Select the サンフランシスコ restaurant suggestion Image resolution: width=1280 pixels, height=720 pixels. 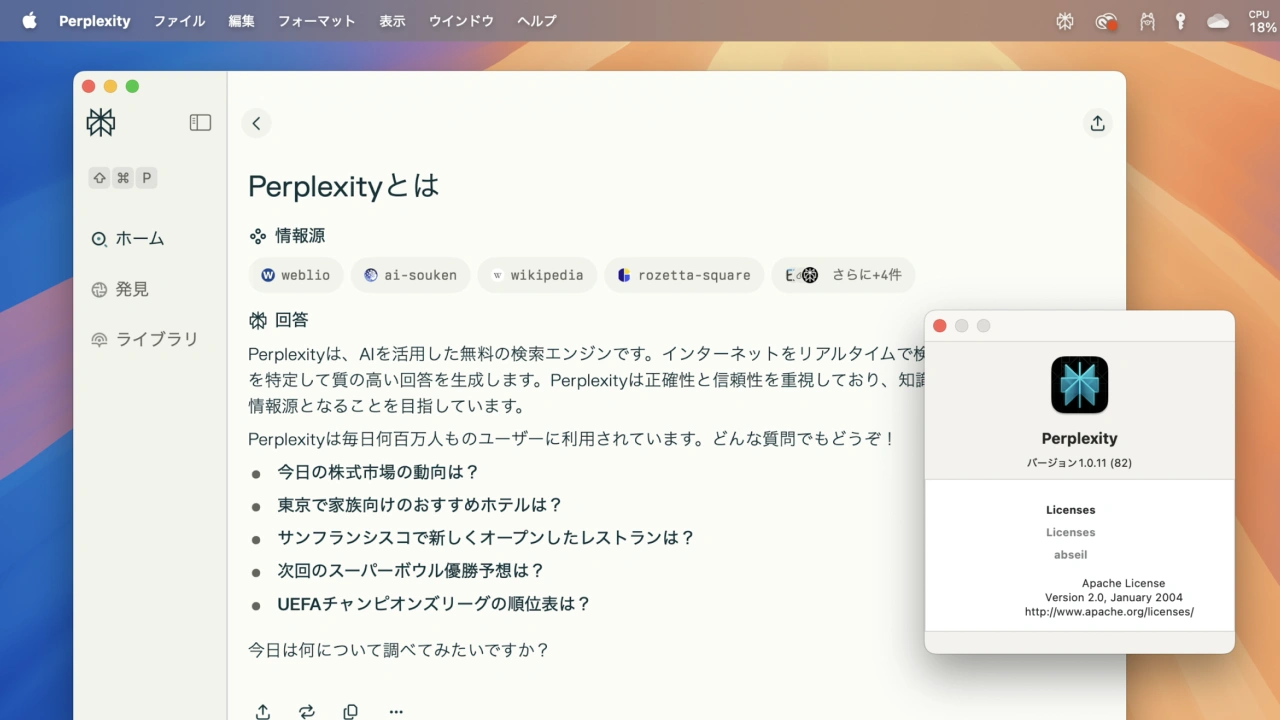tap(486, 538)
